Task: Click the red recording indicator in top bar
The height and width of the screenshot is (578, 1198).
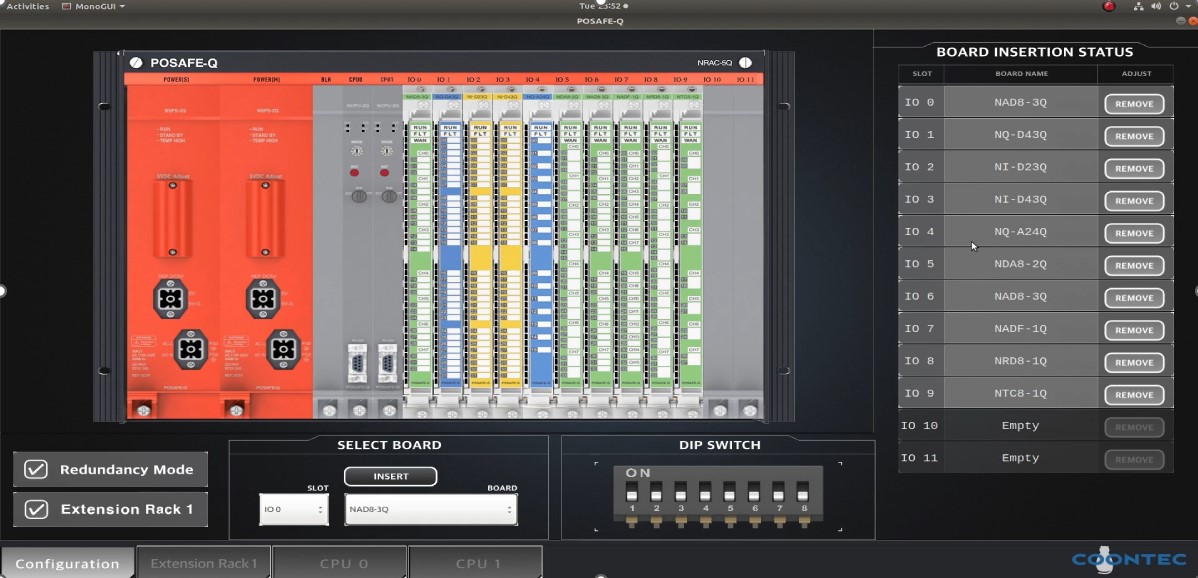Action: (1108, 6)
